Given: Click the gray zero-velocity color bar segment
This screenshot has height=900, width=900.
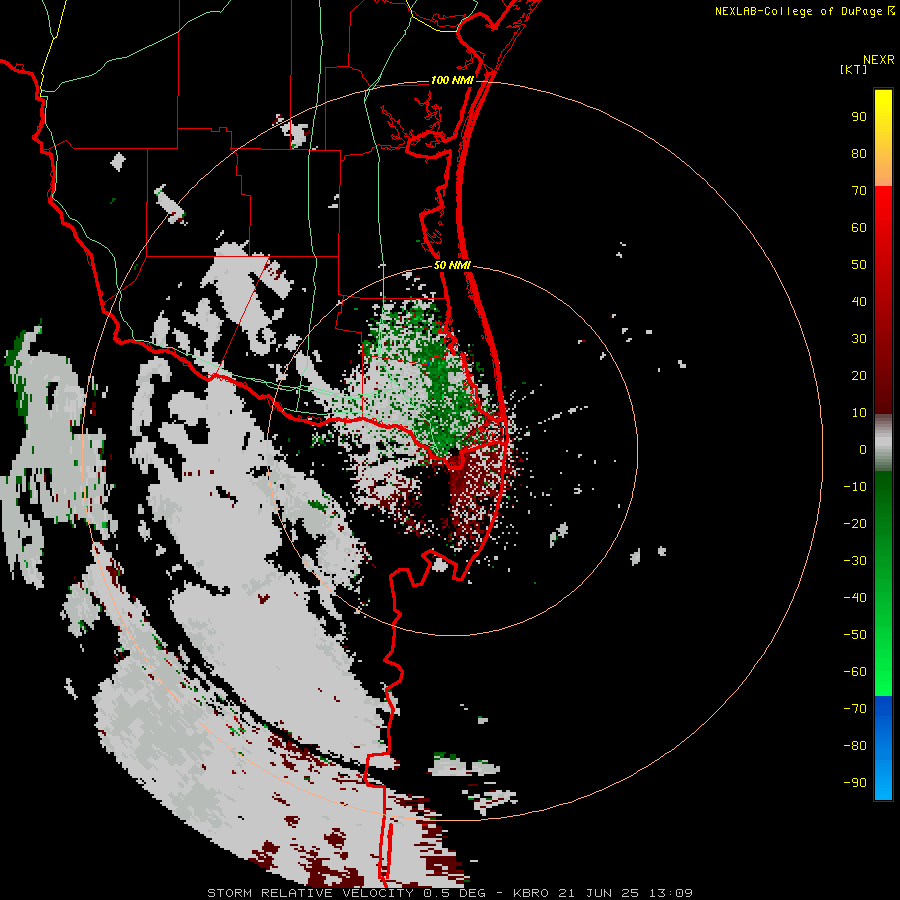Looking at the screenshot, I should pyautogui.click(x=883, y=443).
